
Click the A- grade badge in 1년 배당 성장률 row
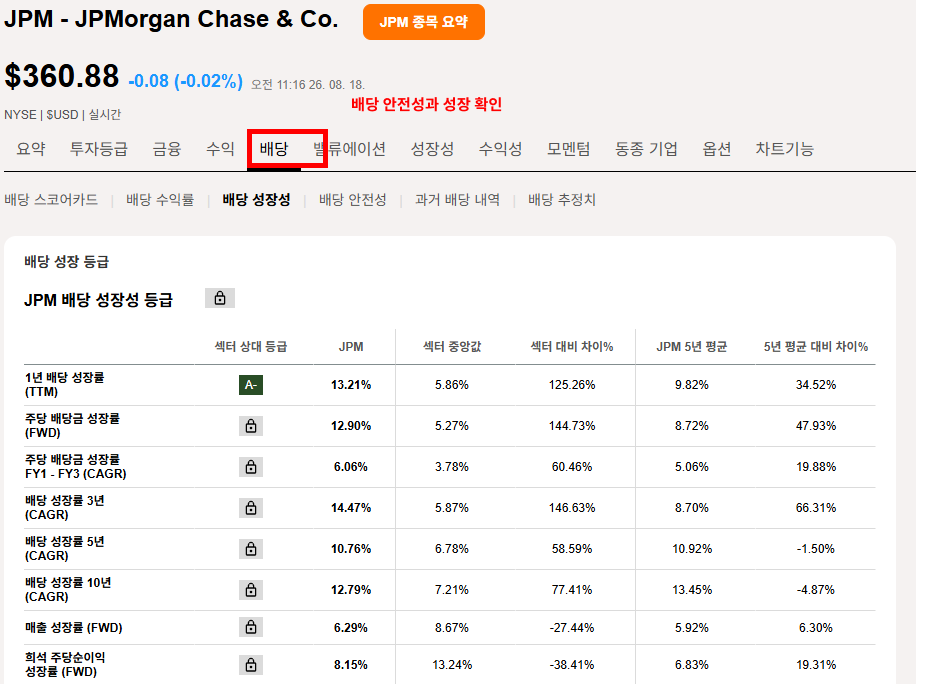[251, 385]
